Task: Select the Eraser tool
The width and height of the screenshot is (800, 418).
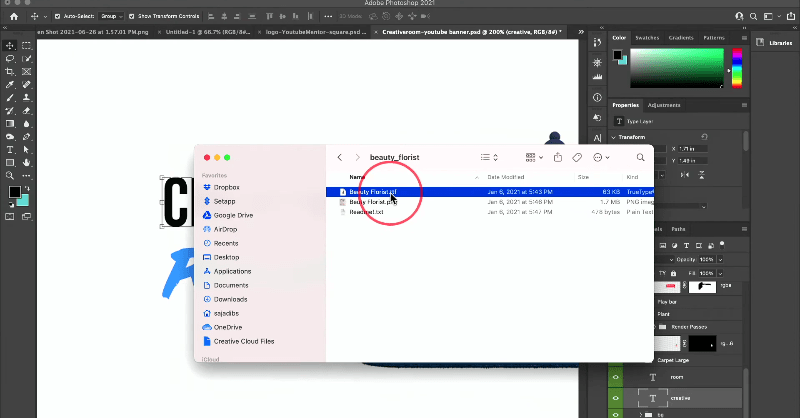Action: click(x=27, y=111)
